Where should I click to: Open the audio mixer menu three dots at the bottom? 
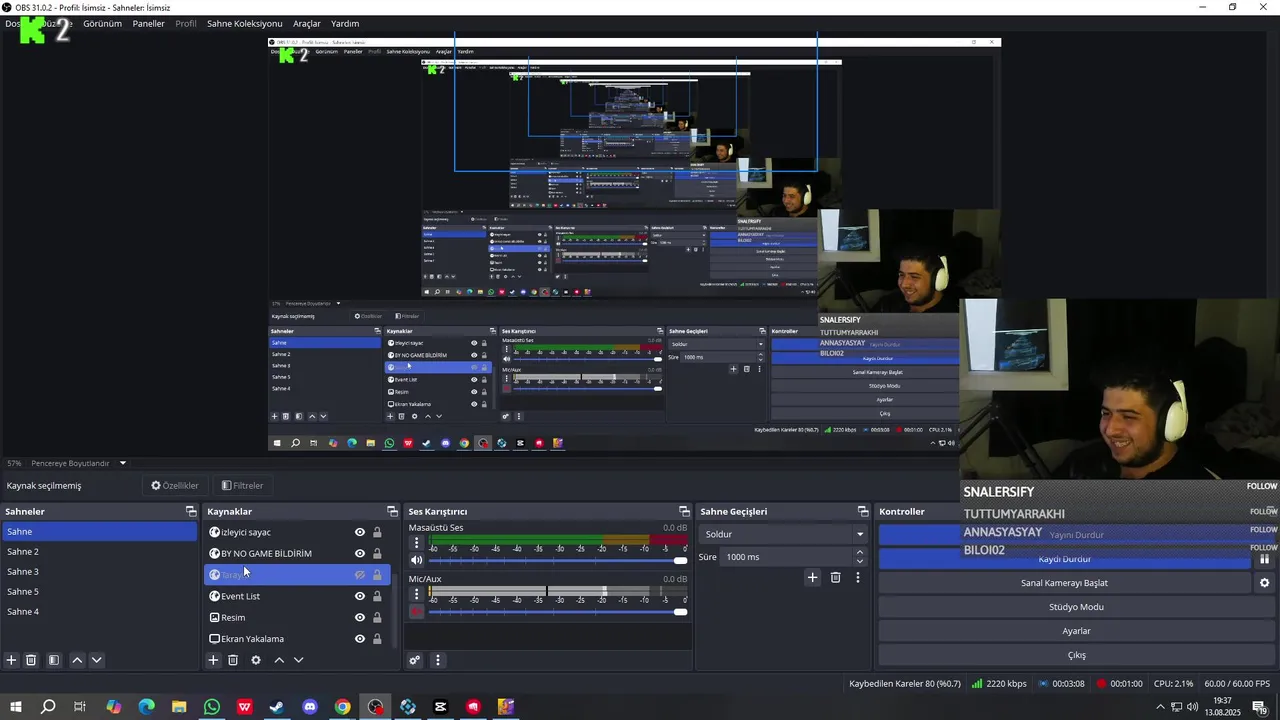[x=437, y=660]
